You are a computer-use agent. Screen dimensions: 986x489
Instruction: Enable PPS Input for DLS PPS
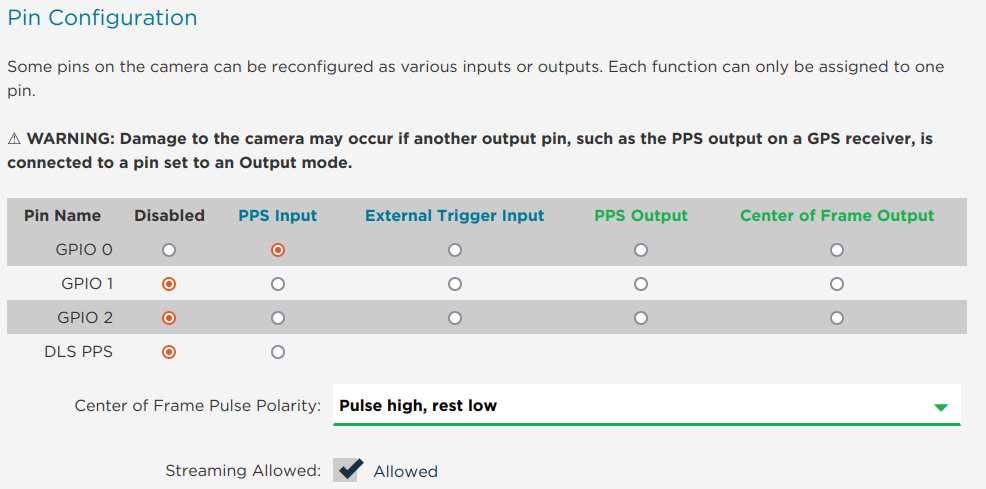tap(278, 352)
